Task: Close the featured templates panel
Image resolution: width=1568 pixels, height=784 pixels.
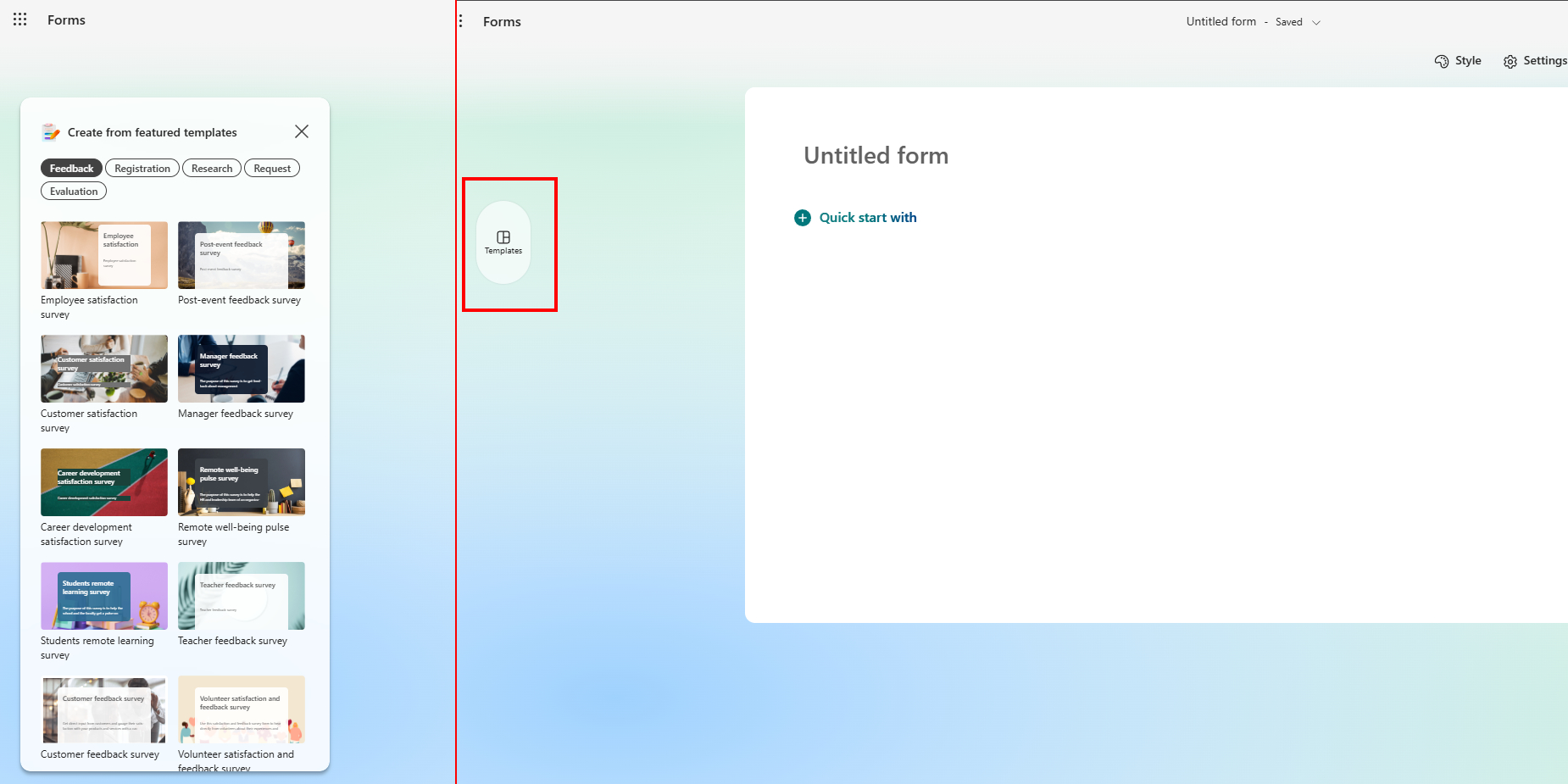Action: coord(302,131)
